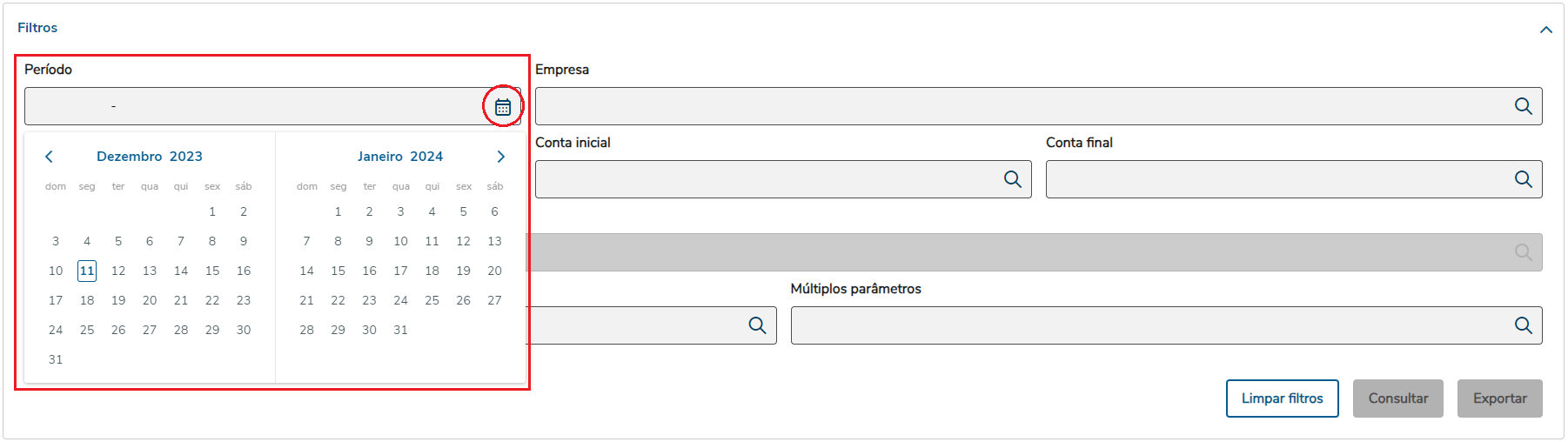Viewport: 1568px width, 442px height.
Task: Go to previous month in calendar
Action: pos(50,157)
